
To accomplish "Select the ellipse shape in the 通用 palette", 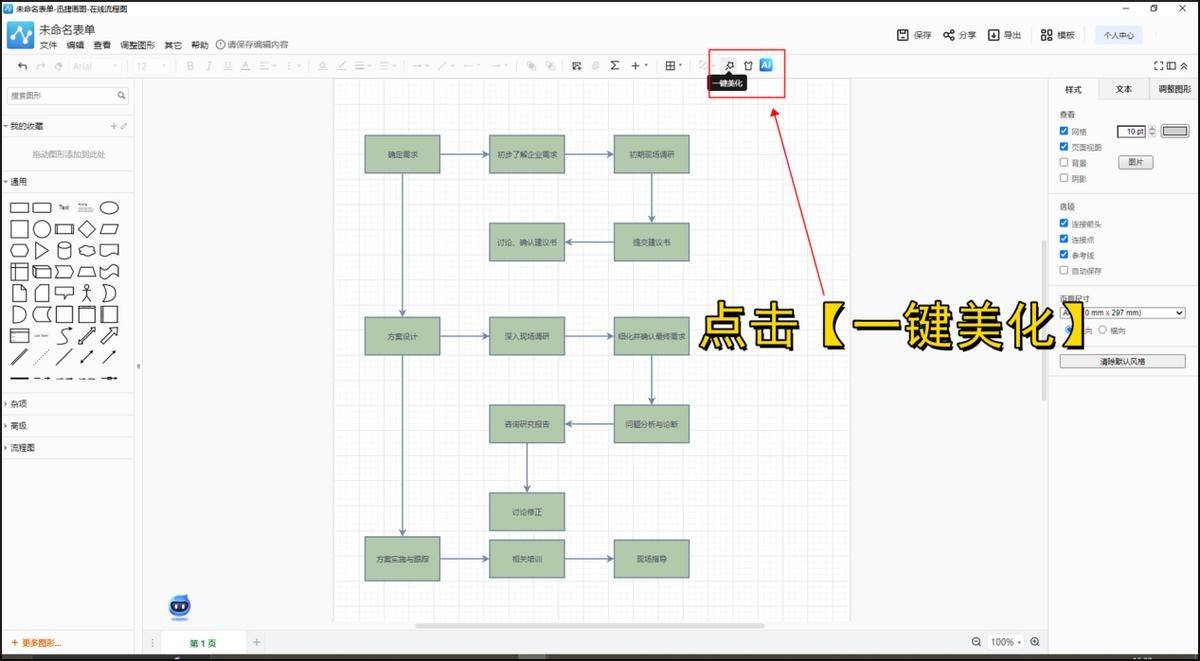I will tap(109, 208).
